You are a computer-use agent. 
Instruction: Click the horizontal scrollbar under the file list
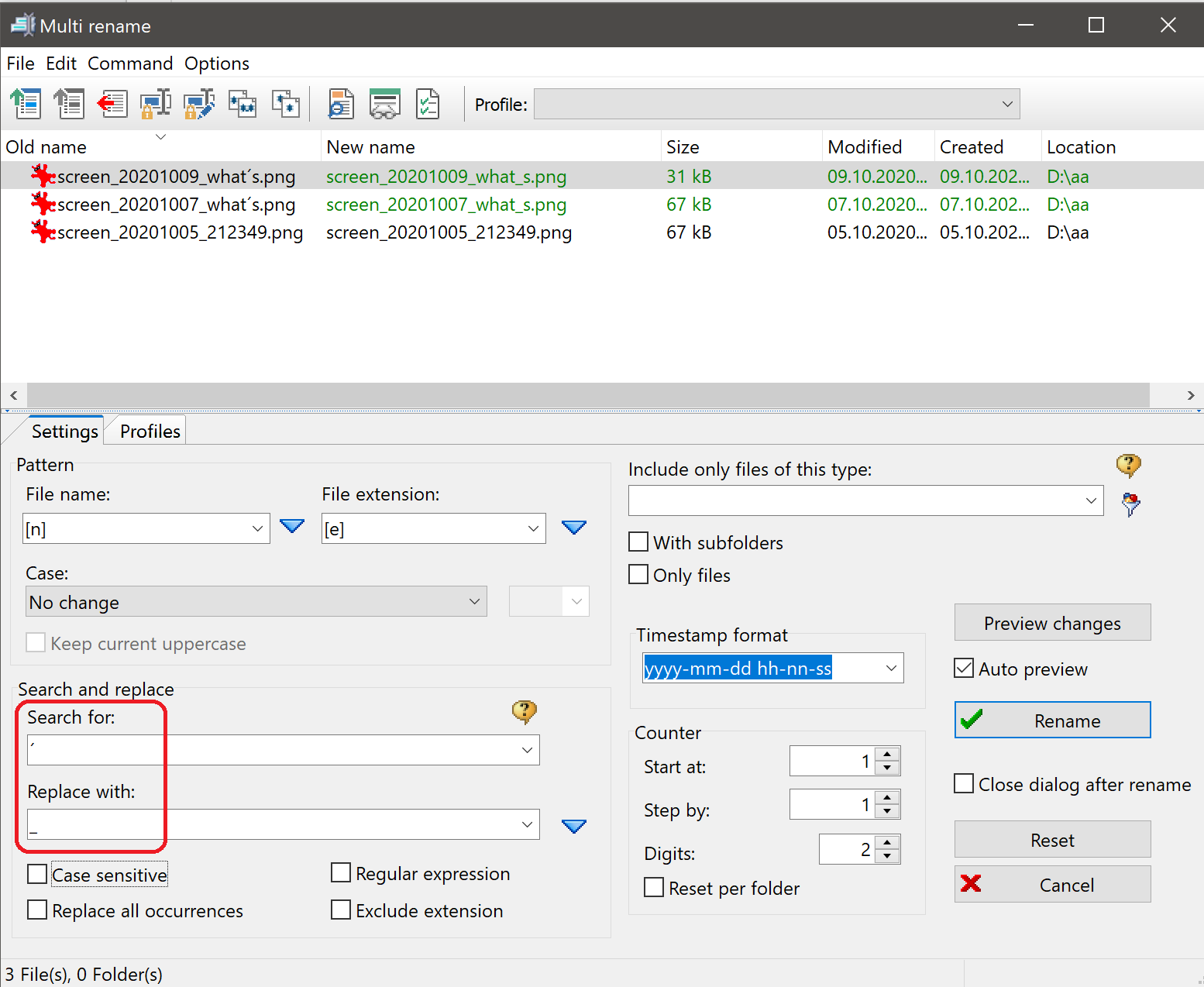click(589, 395)
